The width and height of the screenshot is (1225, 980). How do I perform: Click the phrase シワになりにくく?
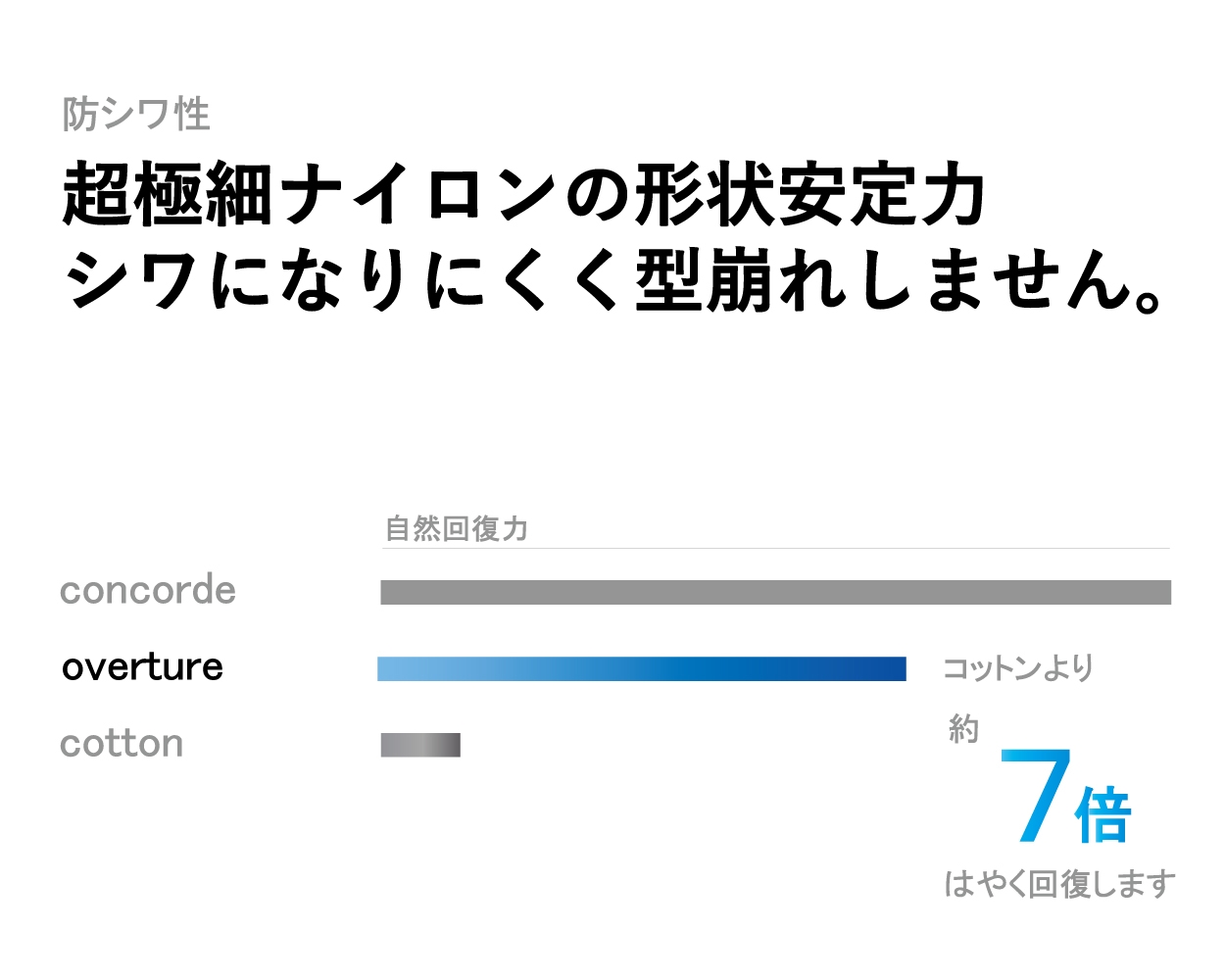tap(343, 281)
